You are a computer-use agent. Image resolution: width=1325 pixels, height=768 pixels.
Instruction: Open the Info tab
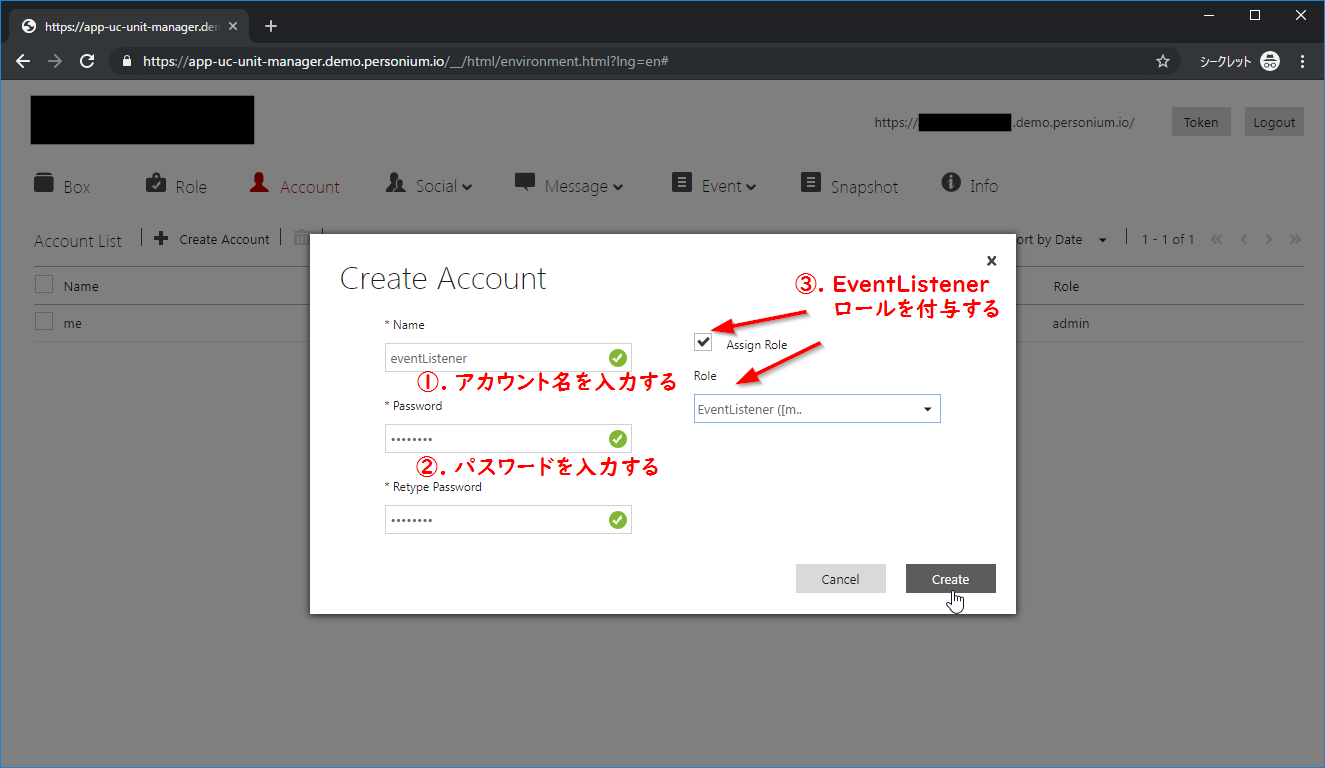(x=970, y=185)
